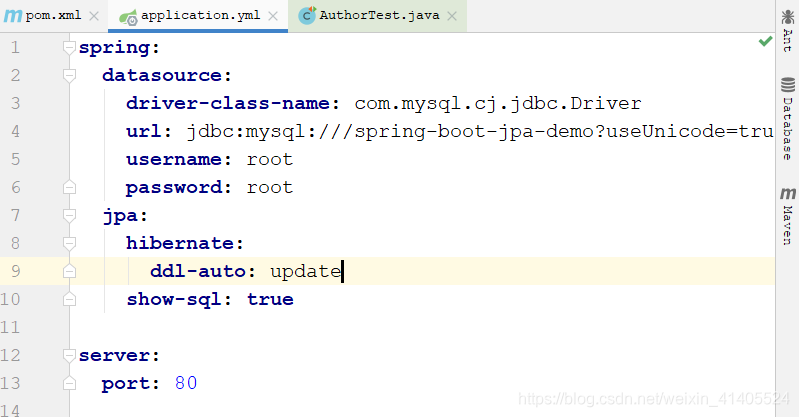The image size is (799, 417).
Task: Click fold end marker on ddl-auto line
Action: tap(69, 271)
